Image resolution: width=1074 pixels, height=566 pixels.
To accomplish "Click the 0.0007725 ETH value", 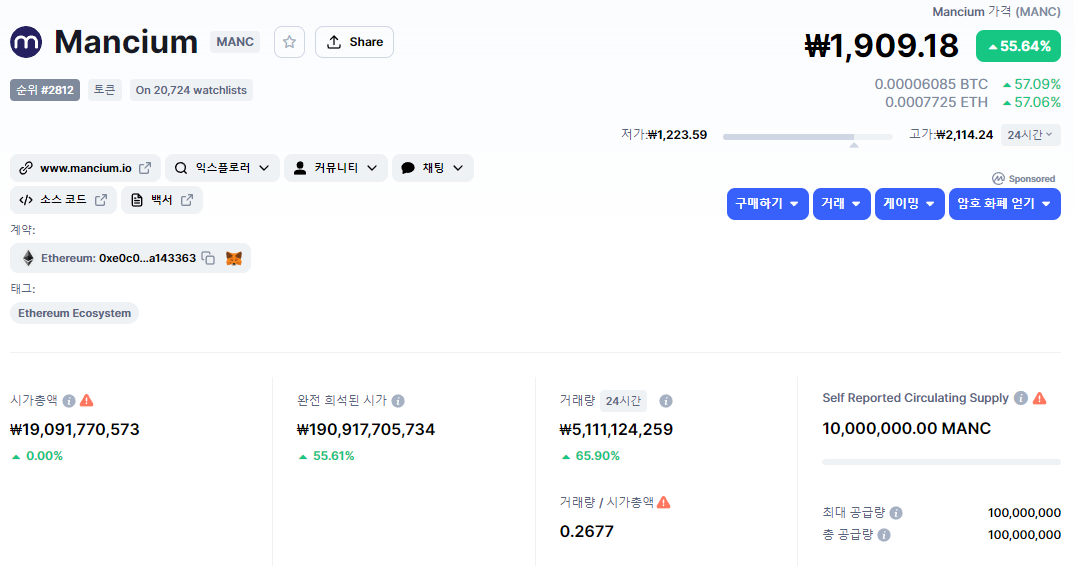I will coord(936,102).
